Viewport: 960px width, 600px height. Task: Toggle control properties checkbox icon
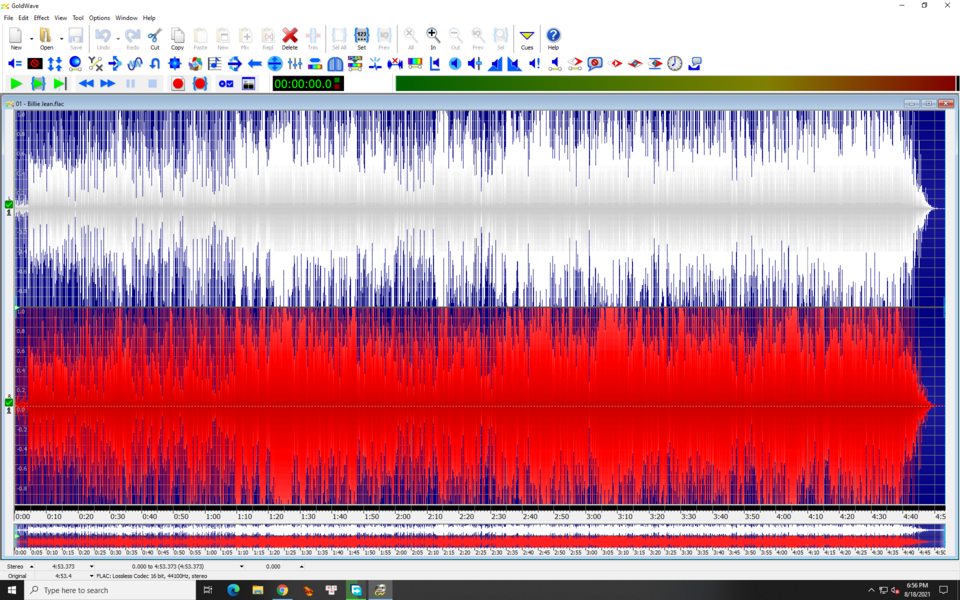click(226, 84)
